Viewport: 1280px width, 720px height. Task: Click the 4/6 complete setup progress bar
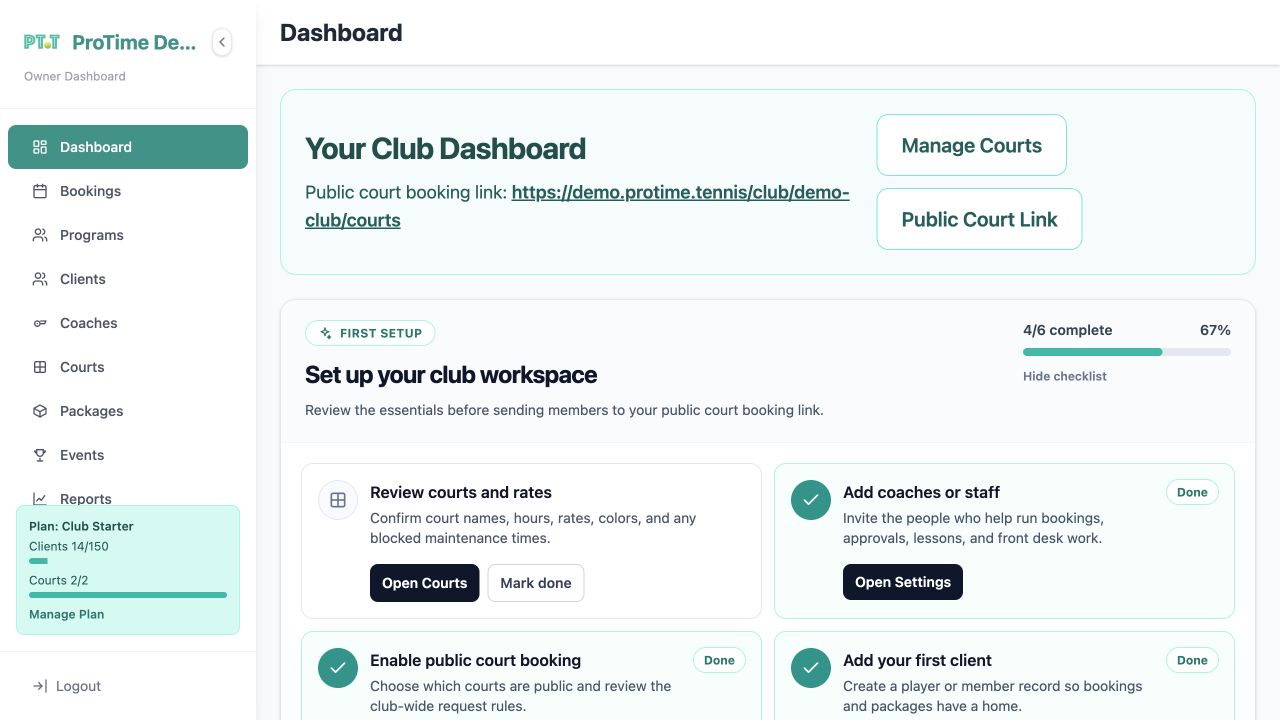point(1127,352)
